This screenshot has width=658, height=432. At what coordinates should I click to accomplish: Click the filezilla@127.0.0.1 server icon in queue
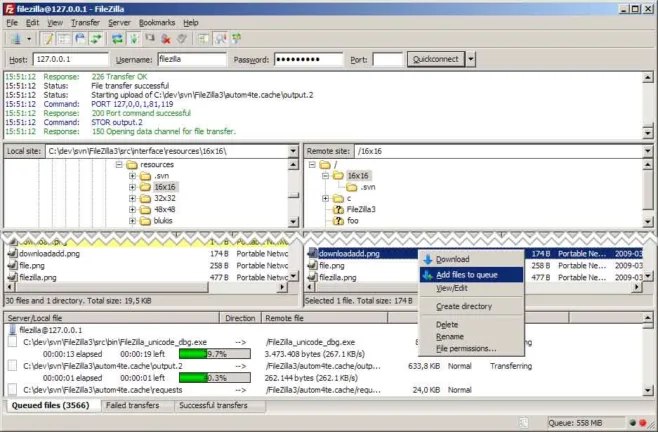pos(12,330)
